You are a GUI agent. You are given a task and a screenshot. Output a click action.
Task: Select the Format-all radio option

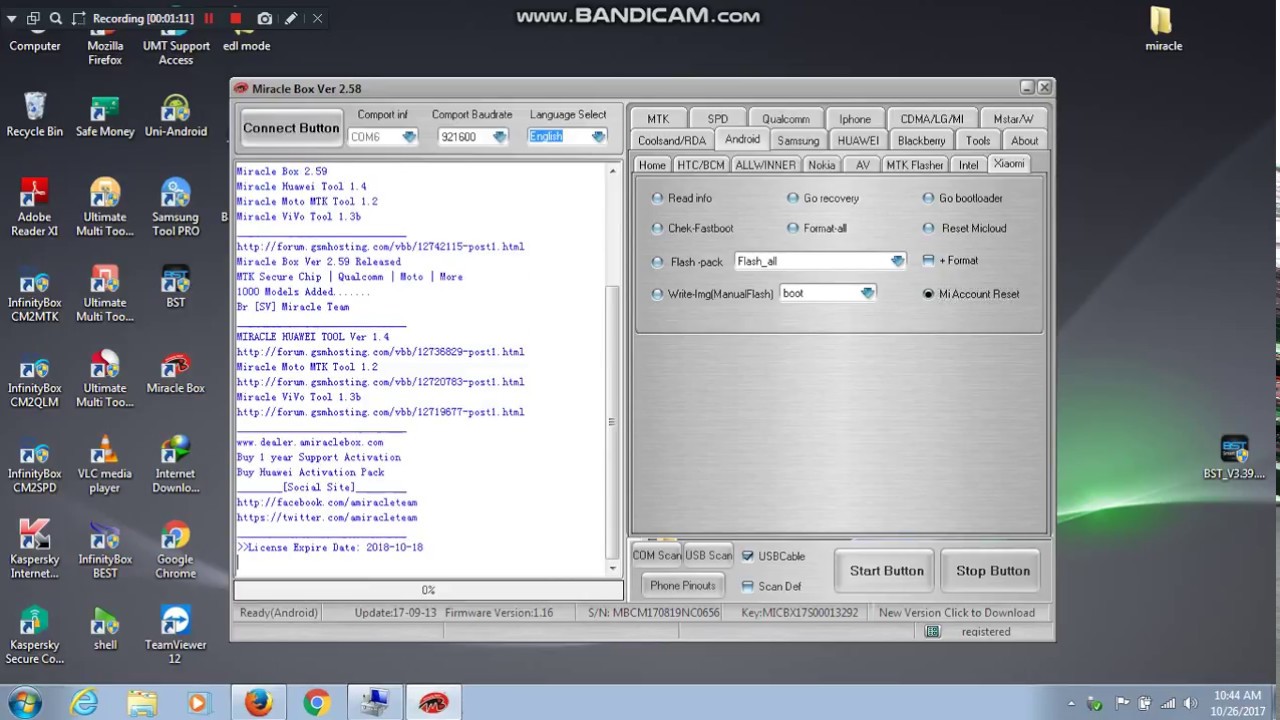tap(793, 228)
